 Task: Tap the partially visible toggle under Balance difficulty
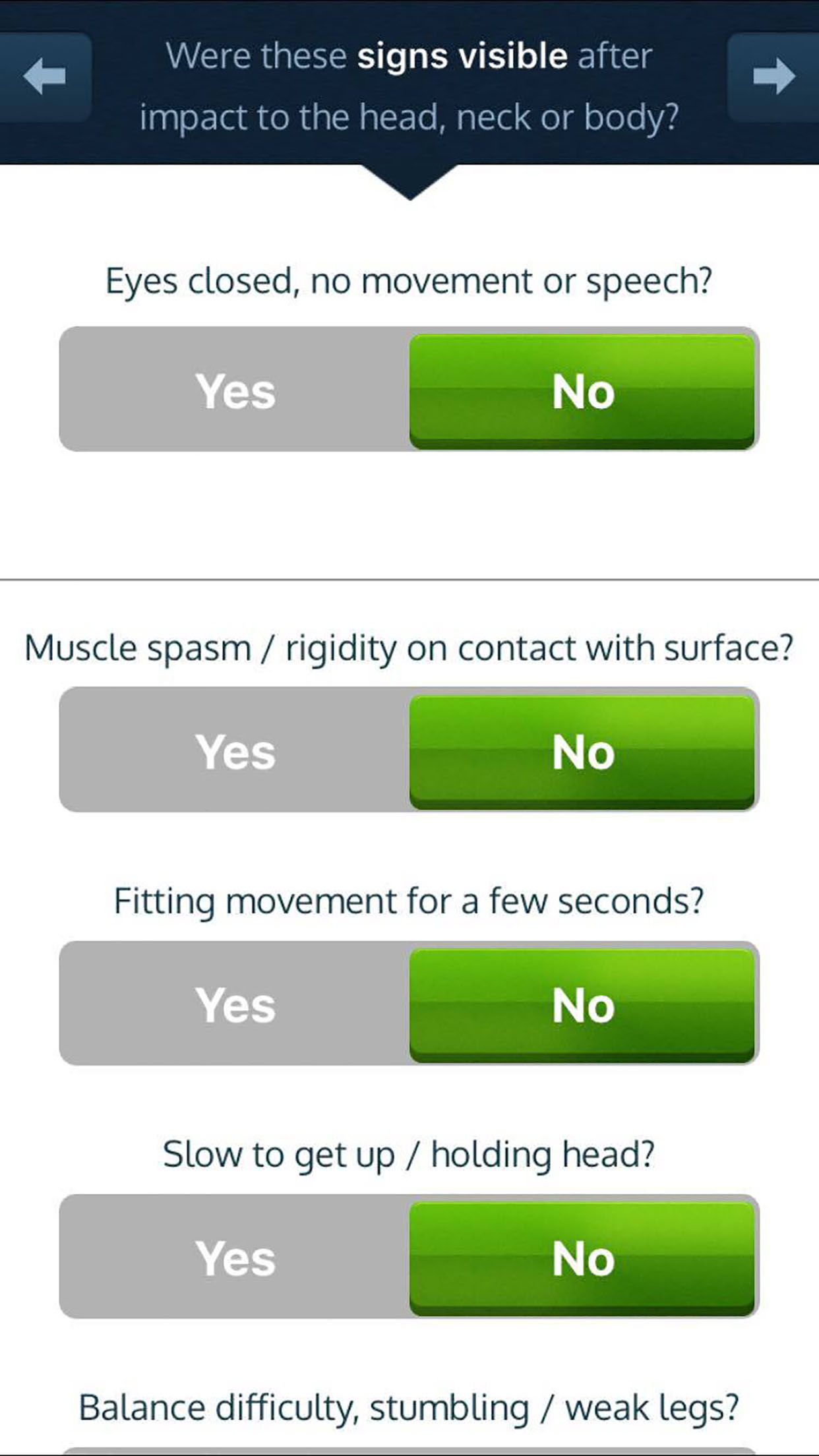tap(409, 1451)
